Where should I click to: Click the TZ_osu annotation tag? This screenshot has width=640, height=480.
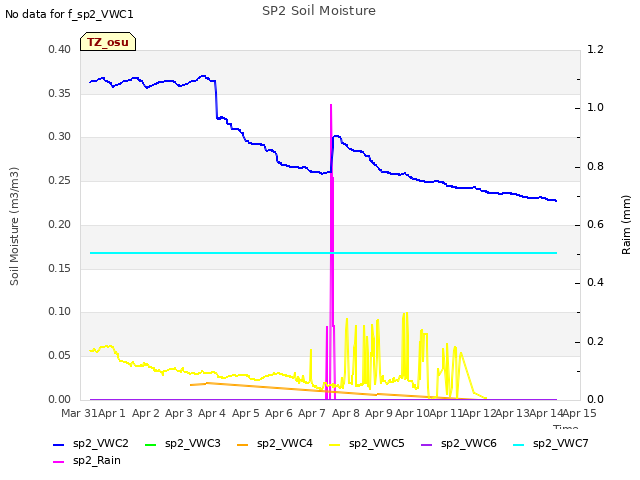coord(108,42)
